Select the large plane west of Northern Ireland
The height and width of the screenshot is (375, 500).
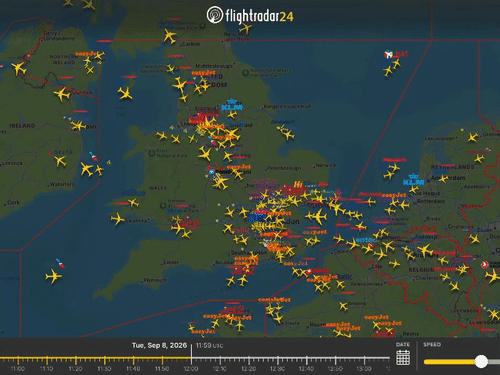click(x=19, y=69)
